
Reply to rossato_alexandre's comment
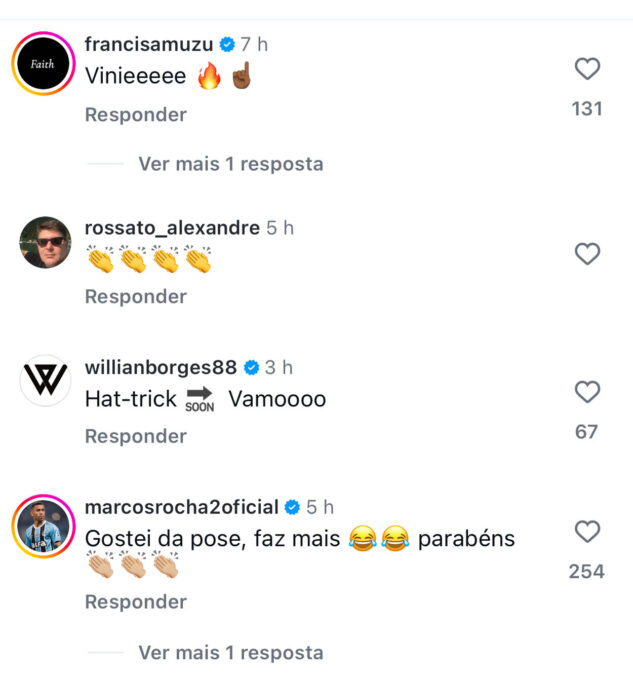pyautogui.click(x=135, y=296)
